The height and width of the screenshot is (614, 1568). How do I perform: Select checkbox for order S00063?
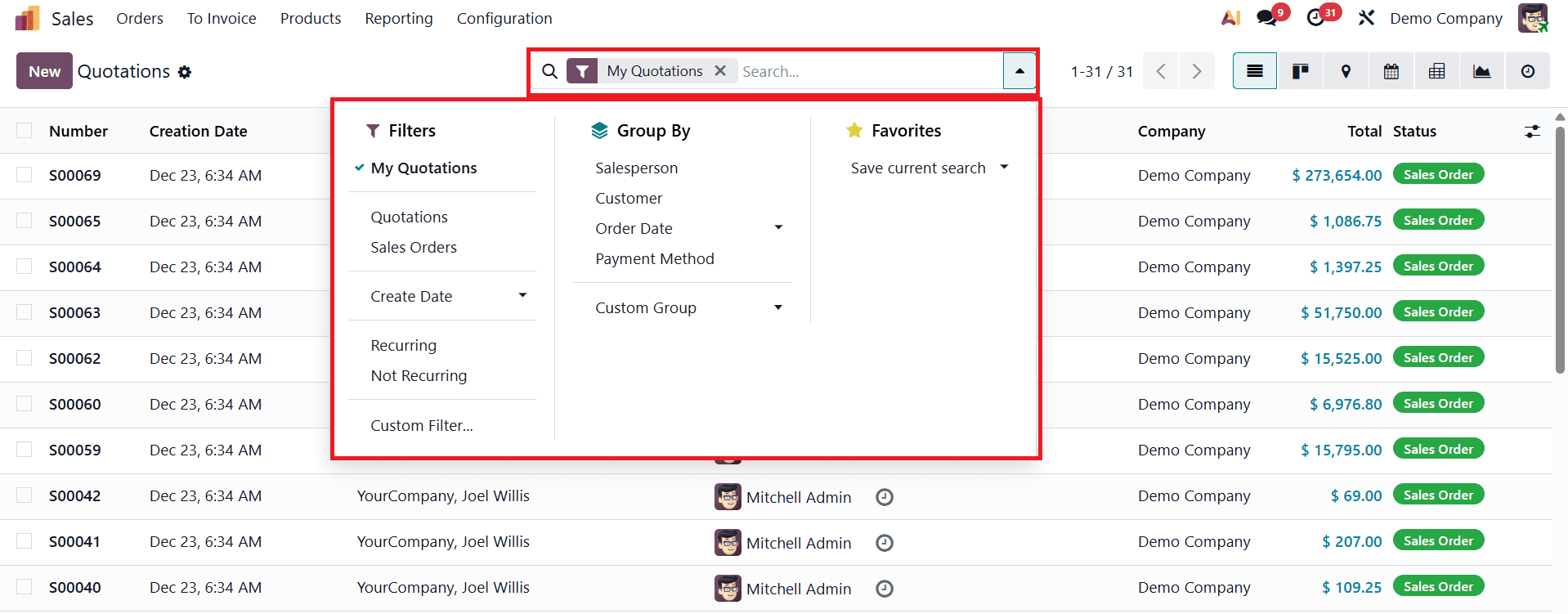tap(25, 312)
